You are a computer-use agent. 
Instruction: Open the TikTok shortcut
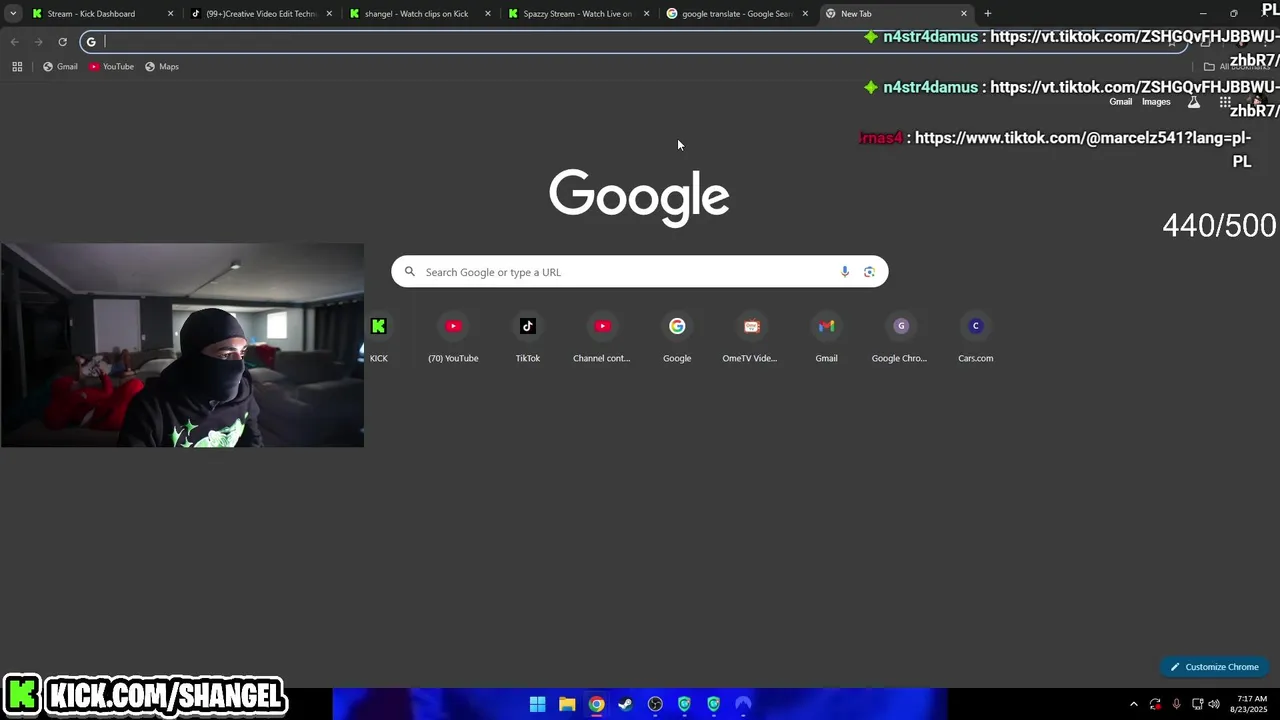point(528,337)
